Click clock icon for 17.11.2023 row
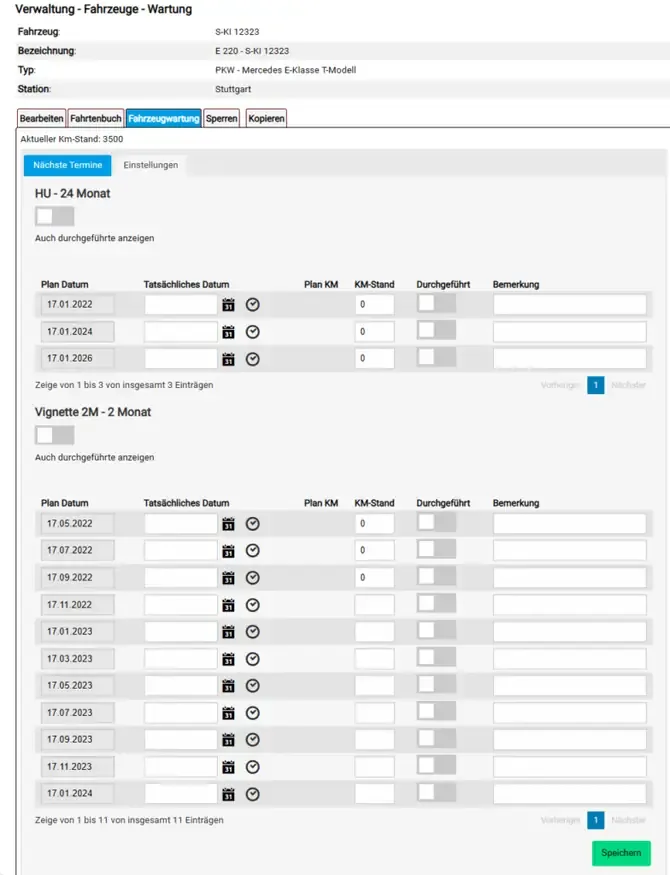 pyautogui.click(x=253, y=767)
